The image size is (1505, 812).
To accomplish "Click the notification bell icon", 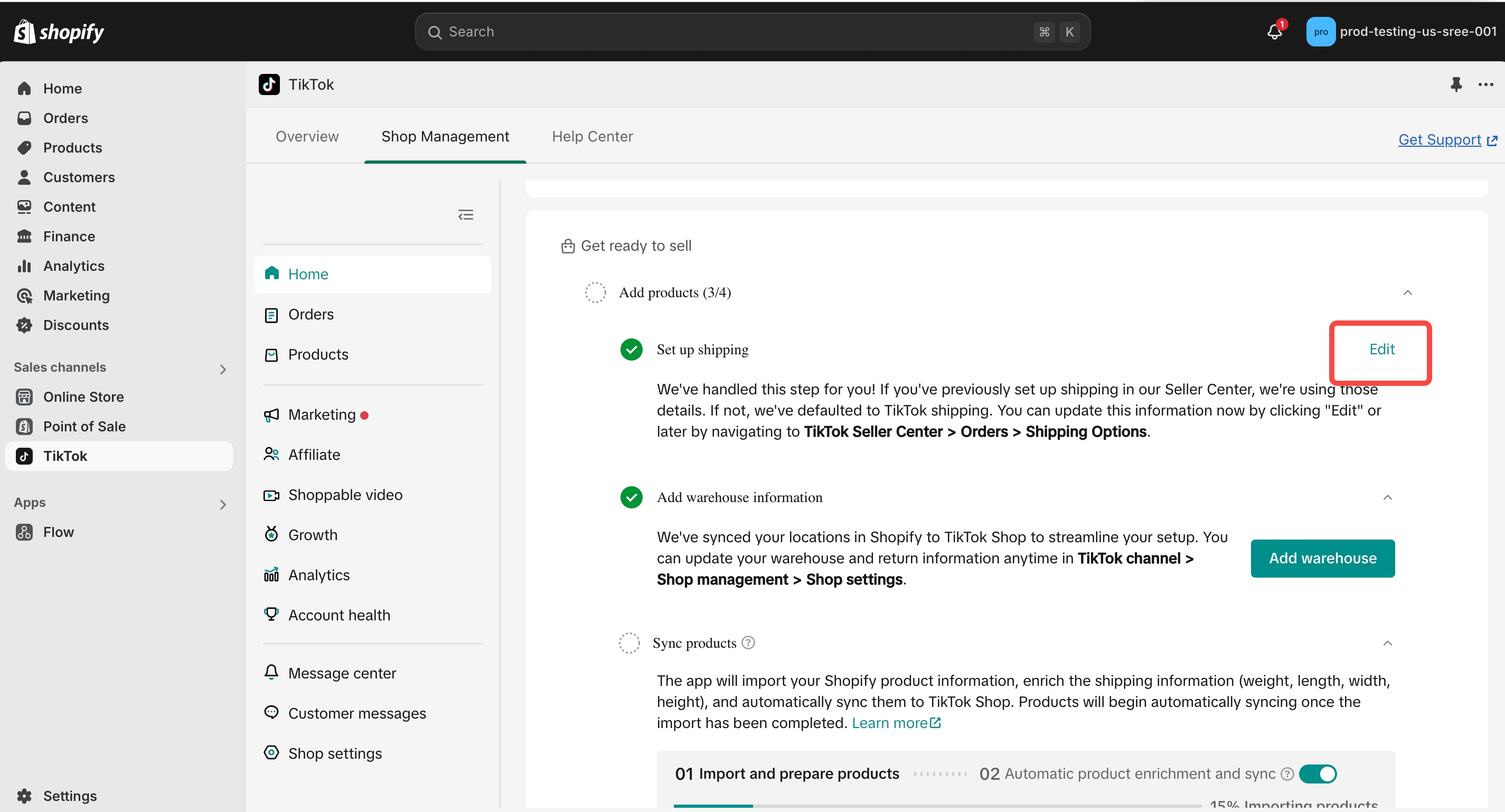I will click(x=1274, y=32).
